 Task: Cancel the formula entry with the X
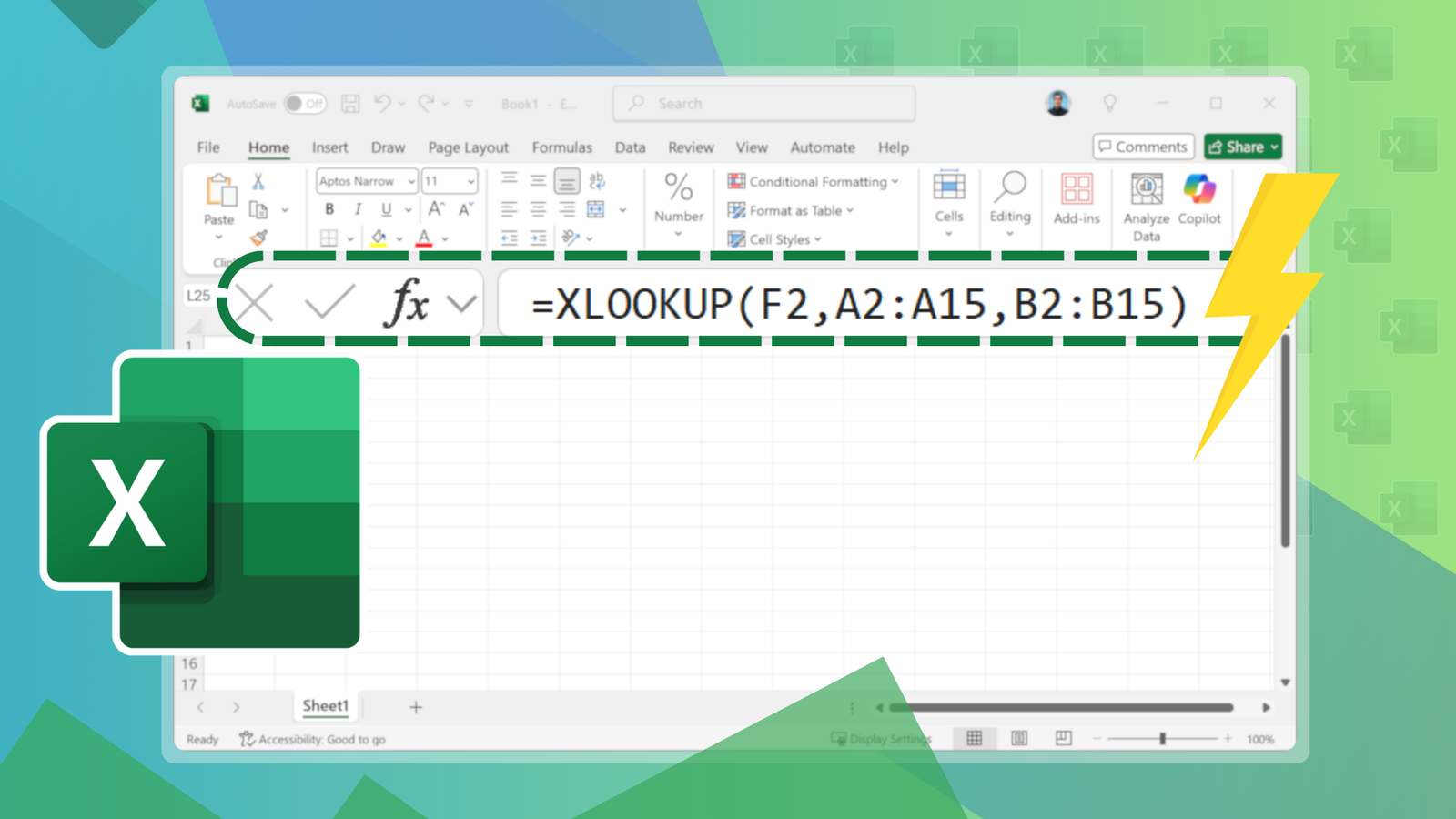coord(255,302)
